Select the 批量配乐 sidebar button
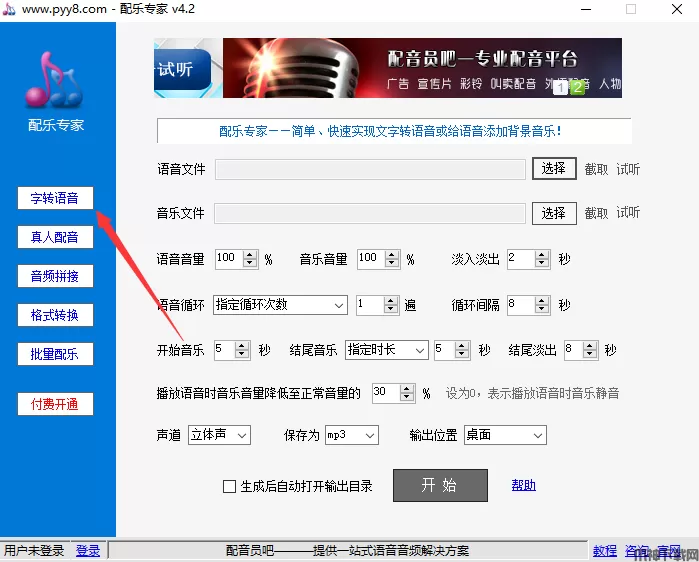 pyautogui.click(x=55, y=354)
